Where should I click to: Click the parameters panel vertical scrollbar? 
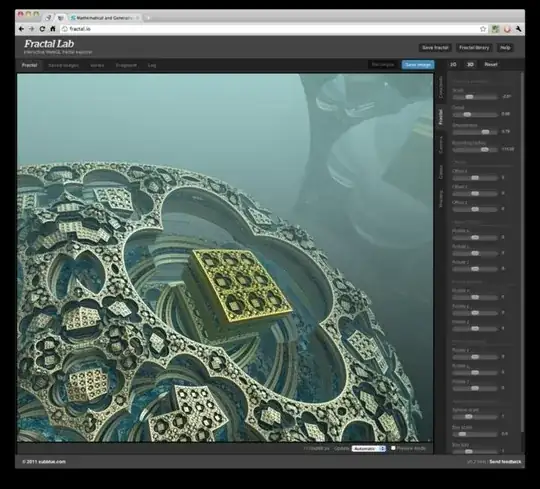(522, 251)
